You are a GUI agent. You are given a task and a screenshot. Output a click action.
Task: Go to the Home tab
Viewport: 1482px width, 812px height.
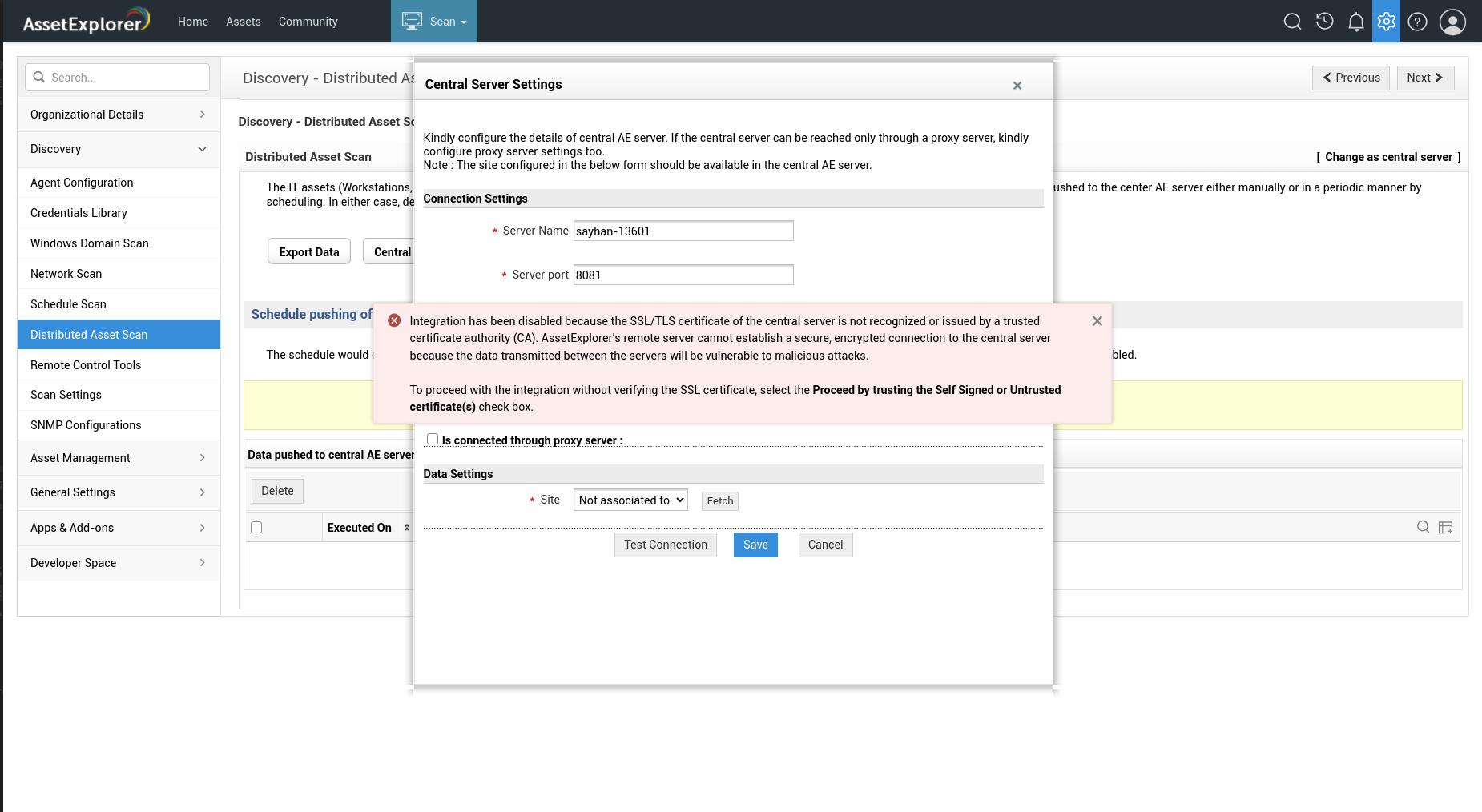193,22
